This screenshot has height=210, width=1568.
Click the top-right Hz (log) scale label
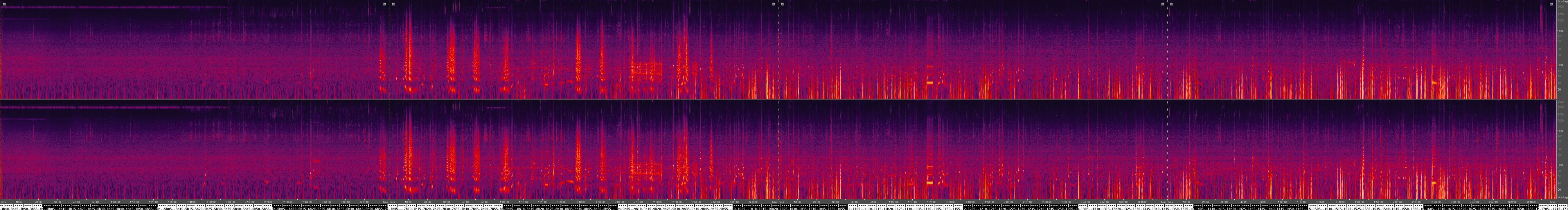[1562, 2]
